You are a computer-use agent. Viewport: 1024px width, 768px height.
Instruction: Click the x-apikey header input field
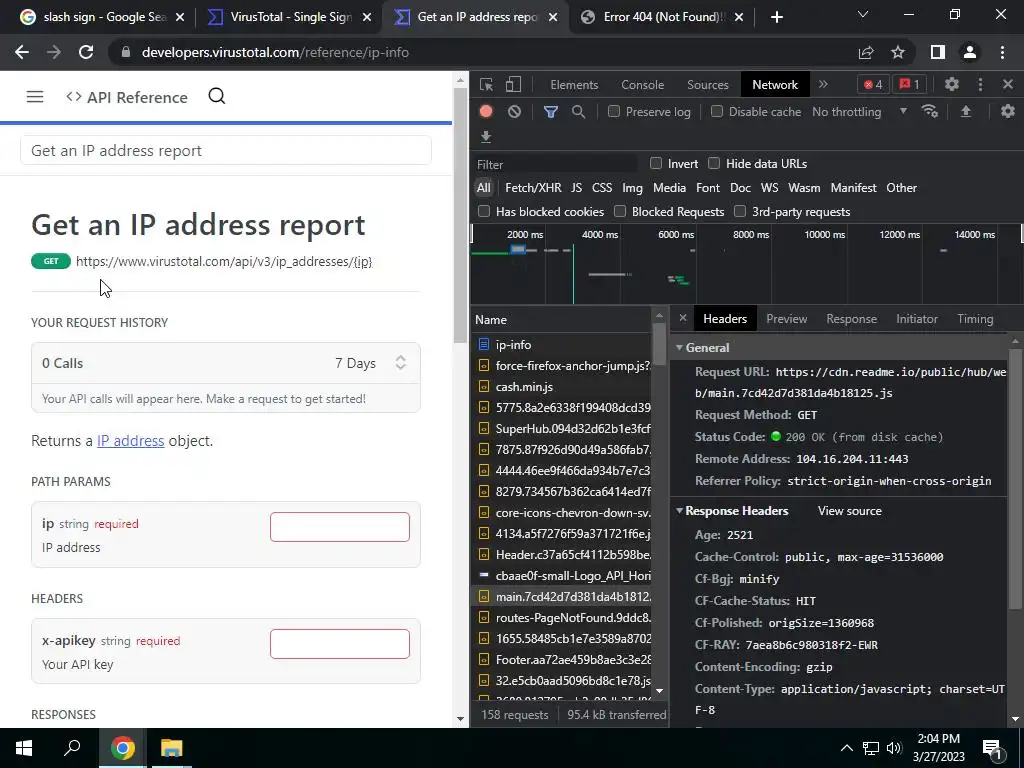(x=340, y=644)
